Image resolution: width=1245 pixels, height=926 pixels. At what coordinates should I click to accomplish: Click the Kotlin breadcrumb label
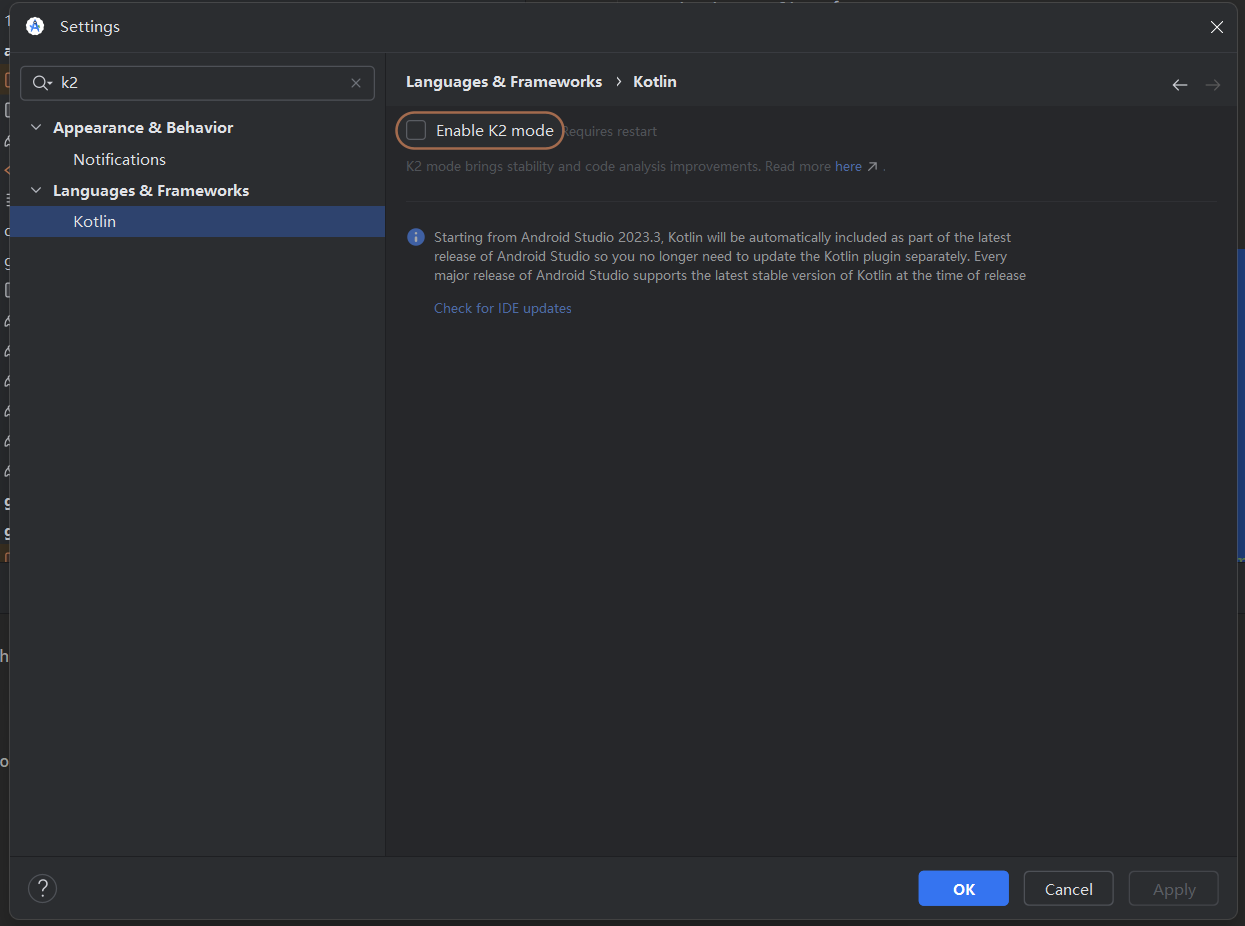pos(655,82)
